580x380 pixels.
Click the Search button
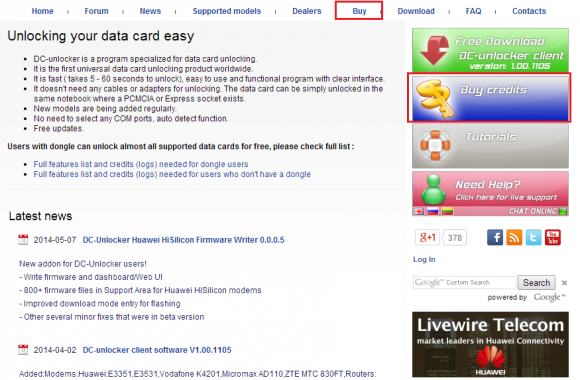point(536,283)
